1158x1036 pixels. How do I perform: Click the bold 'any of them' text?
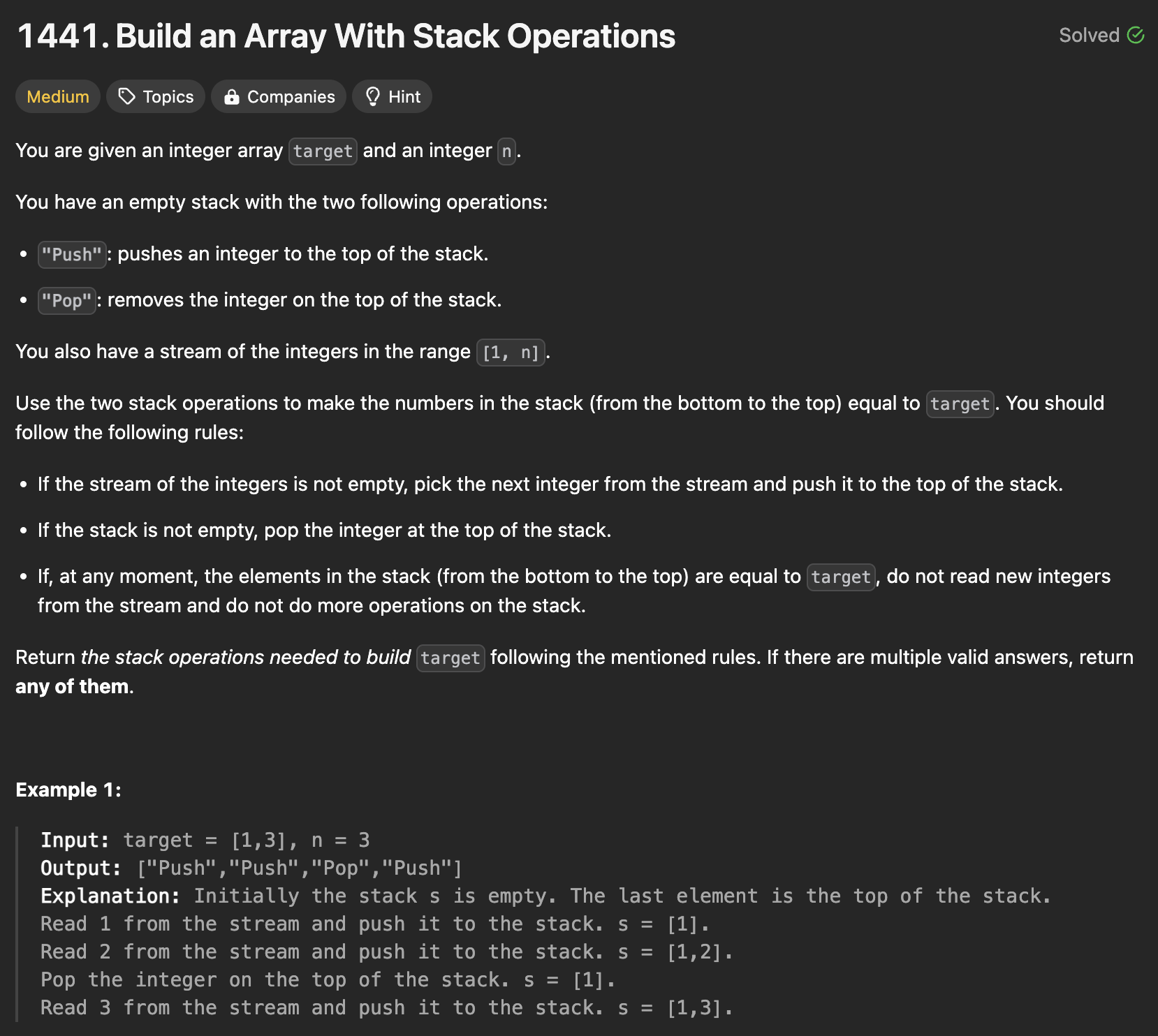pyautogui.click(x=72, y=687)
